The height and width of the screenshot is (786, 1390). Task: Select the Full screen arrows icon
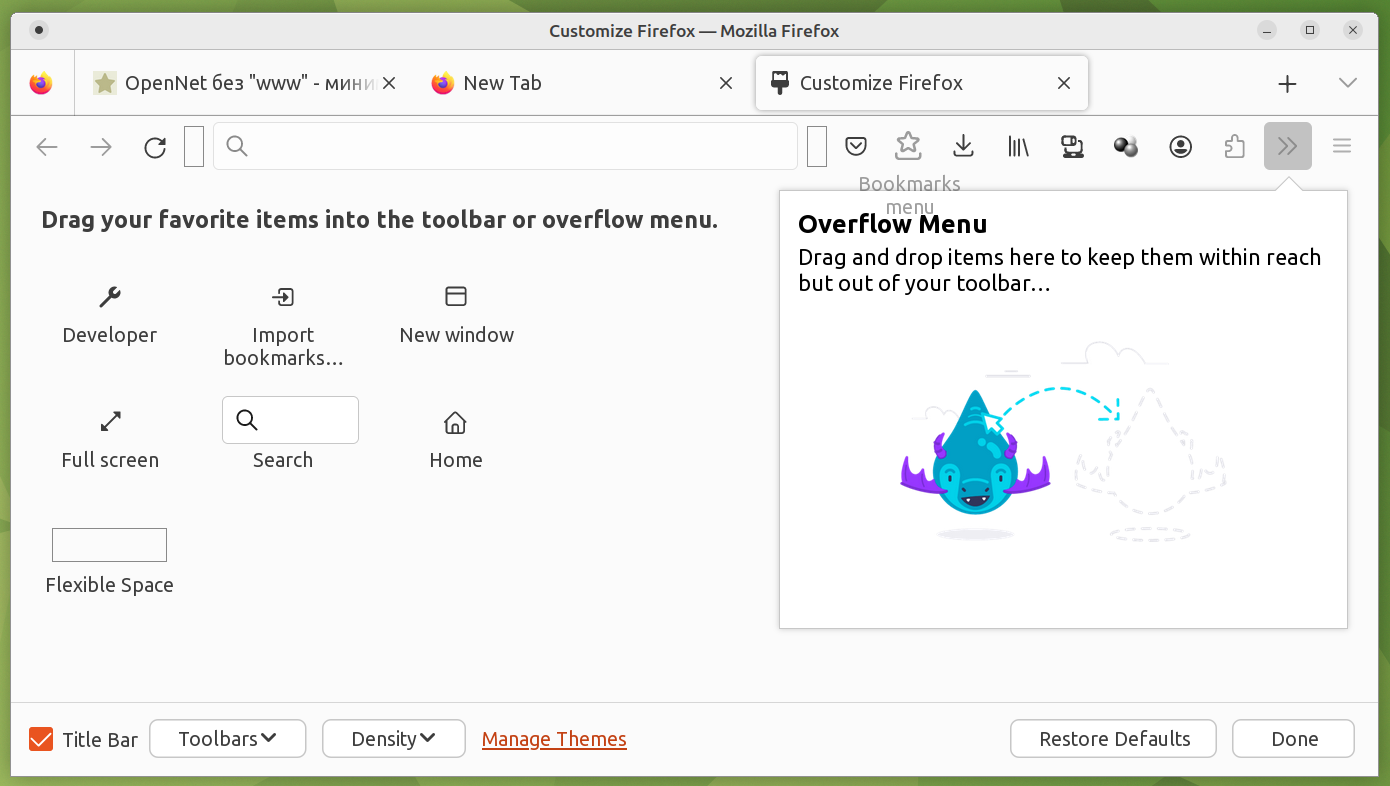point(110,421)
